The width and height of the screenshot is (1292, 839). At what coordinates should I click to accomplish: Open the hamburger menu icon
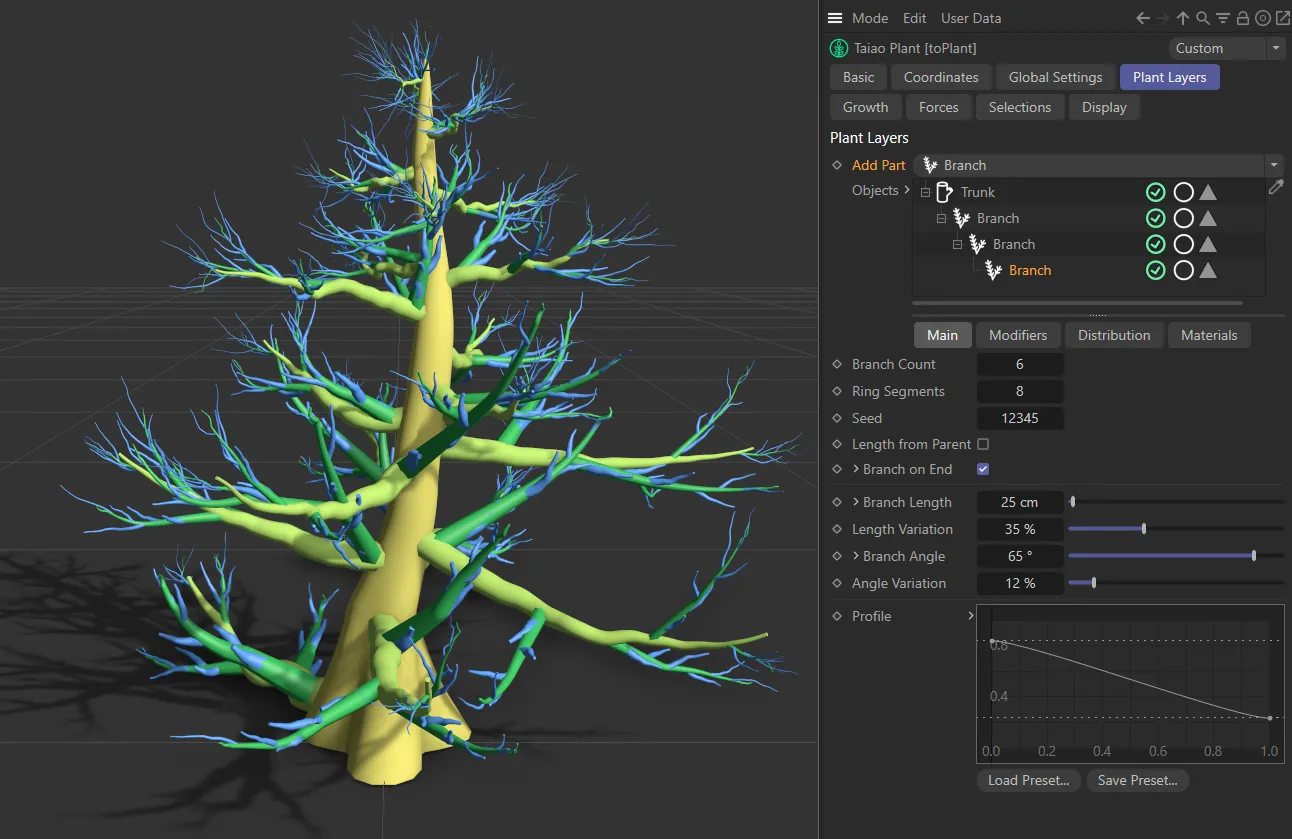tap(835, 18)
